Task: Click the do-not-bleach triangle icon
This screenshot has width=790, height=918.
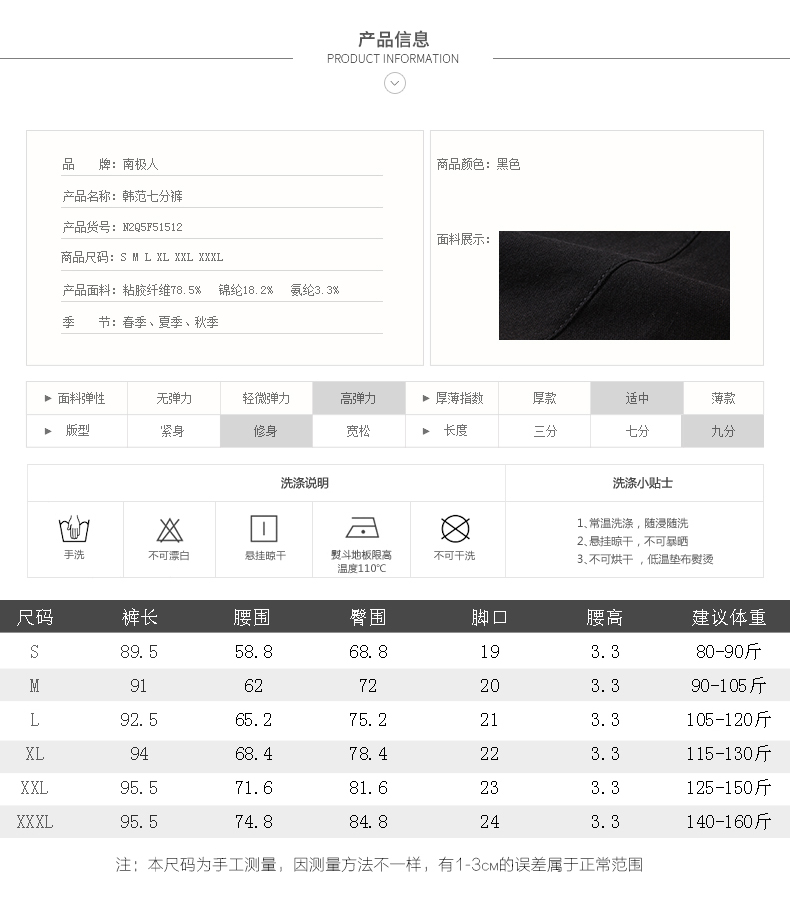Action: [x=169, y=529]
